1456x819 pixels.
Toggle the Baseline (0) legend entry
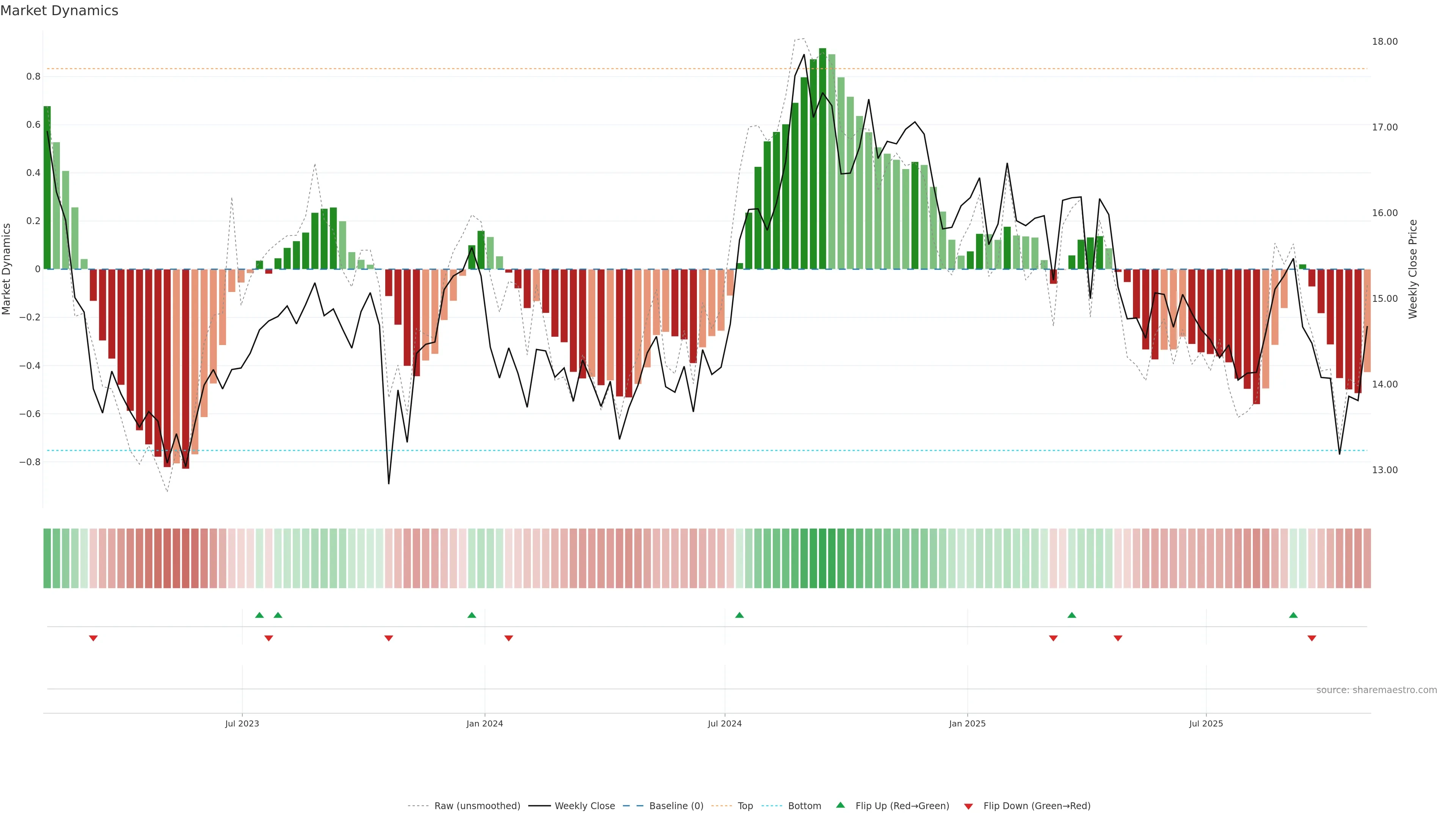tap(676, 806)
